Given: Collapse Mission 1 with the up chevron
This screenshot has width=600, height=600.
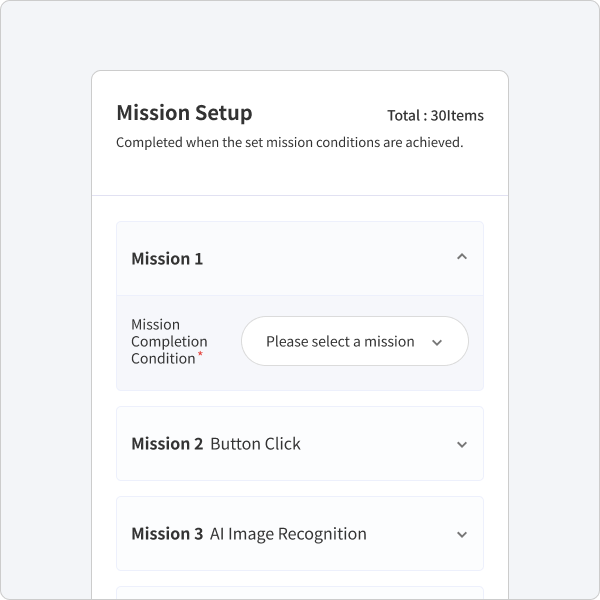Looking at the screenshot, I should pyautogui.click(x=462, y=257).
